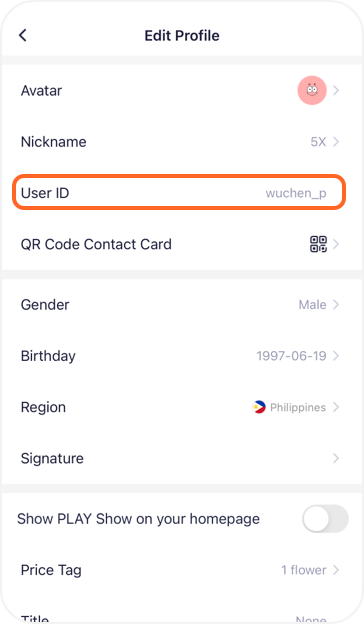
Task: Edit the Nickname value 5X
Action: [318, 142]
